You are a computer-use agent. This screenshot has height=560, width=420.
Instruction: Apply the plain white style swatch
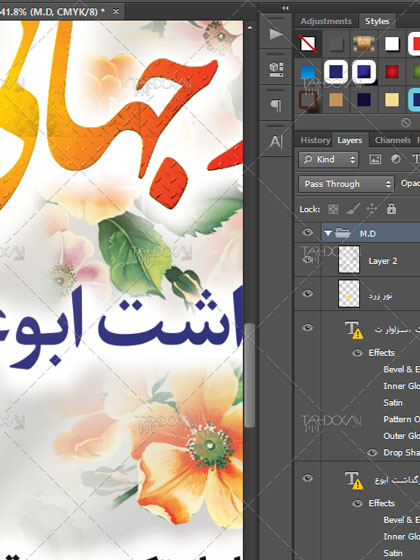point(392,44)
